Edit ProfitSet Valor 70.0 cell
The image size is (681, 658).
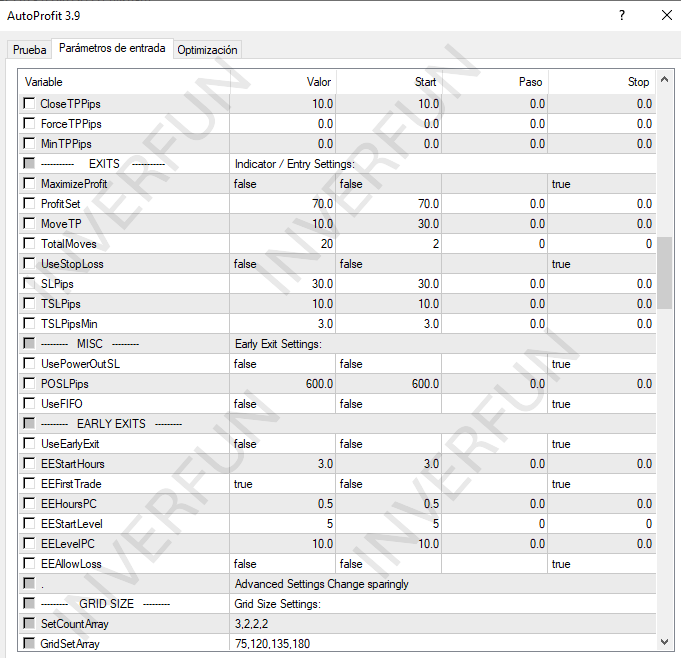[283, 204]
